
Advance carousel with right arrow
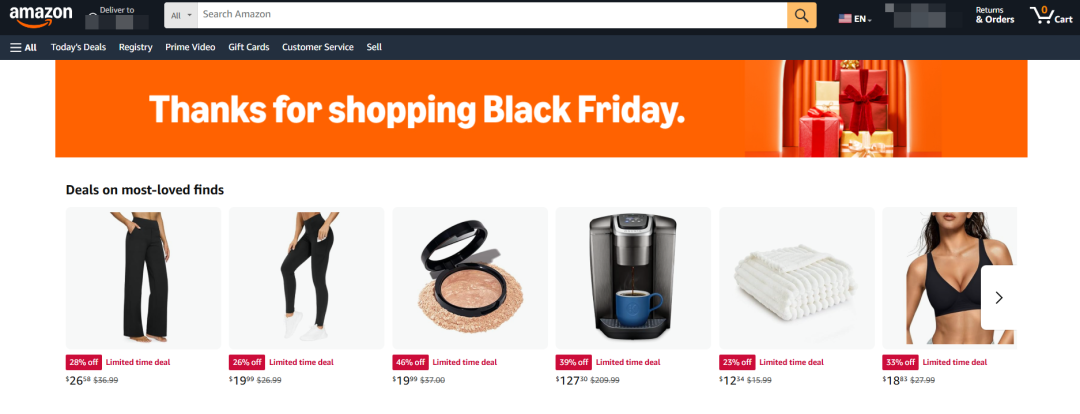click(998, 298)
